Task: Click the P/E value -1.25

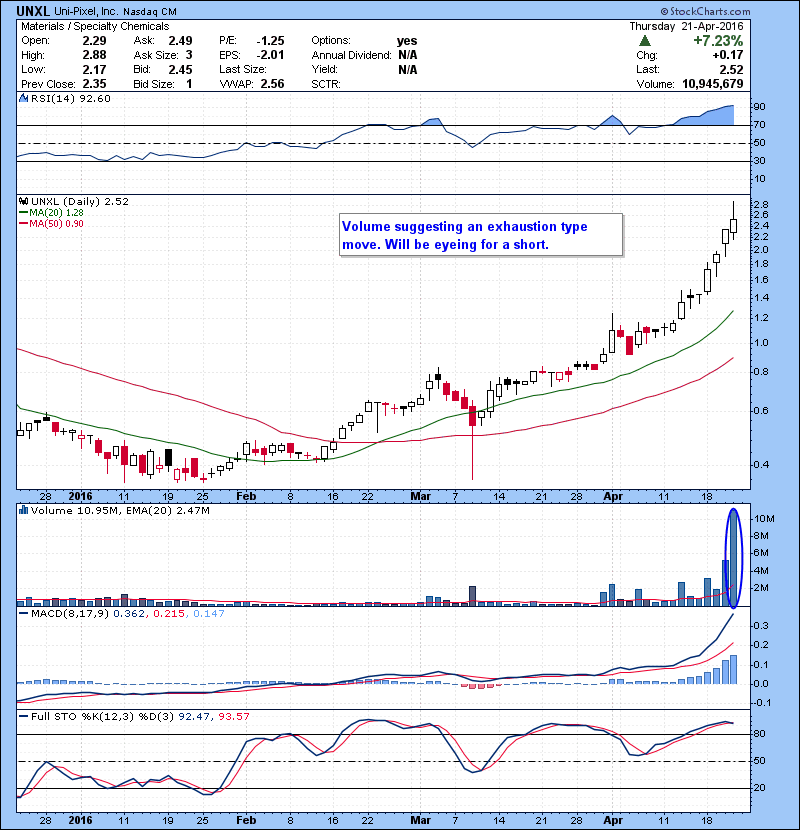Action: 270,41
